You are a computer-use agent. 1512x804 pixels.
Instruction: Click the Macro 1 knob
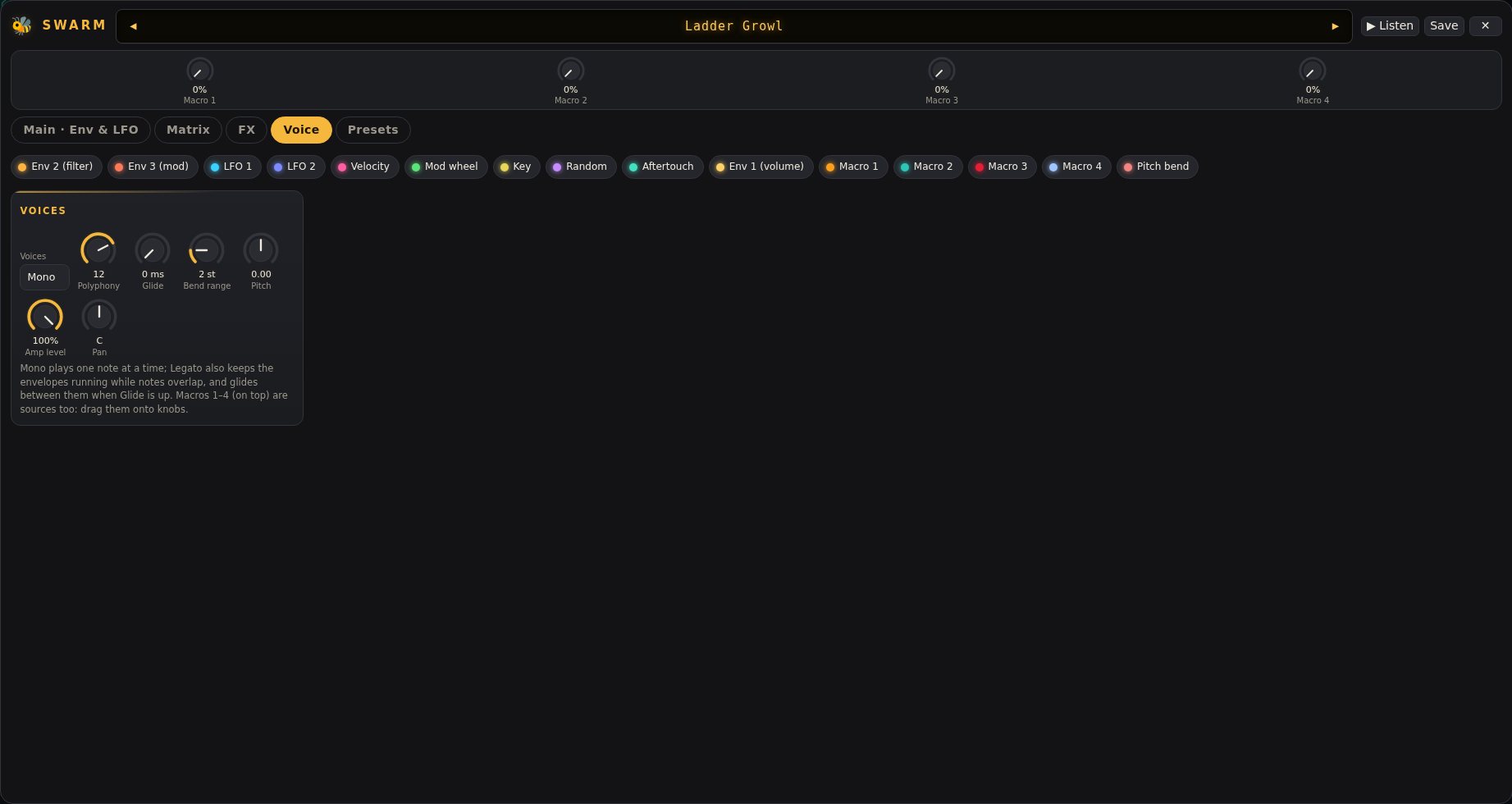199,71
